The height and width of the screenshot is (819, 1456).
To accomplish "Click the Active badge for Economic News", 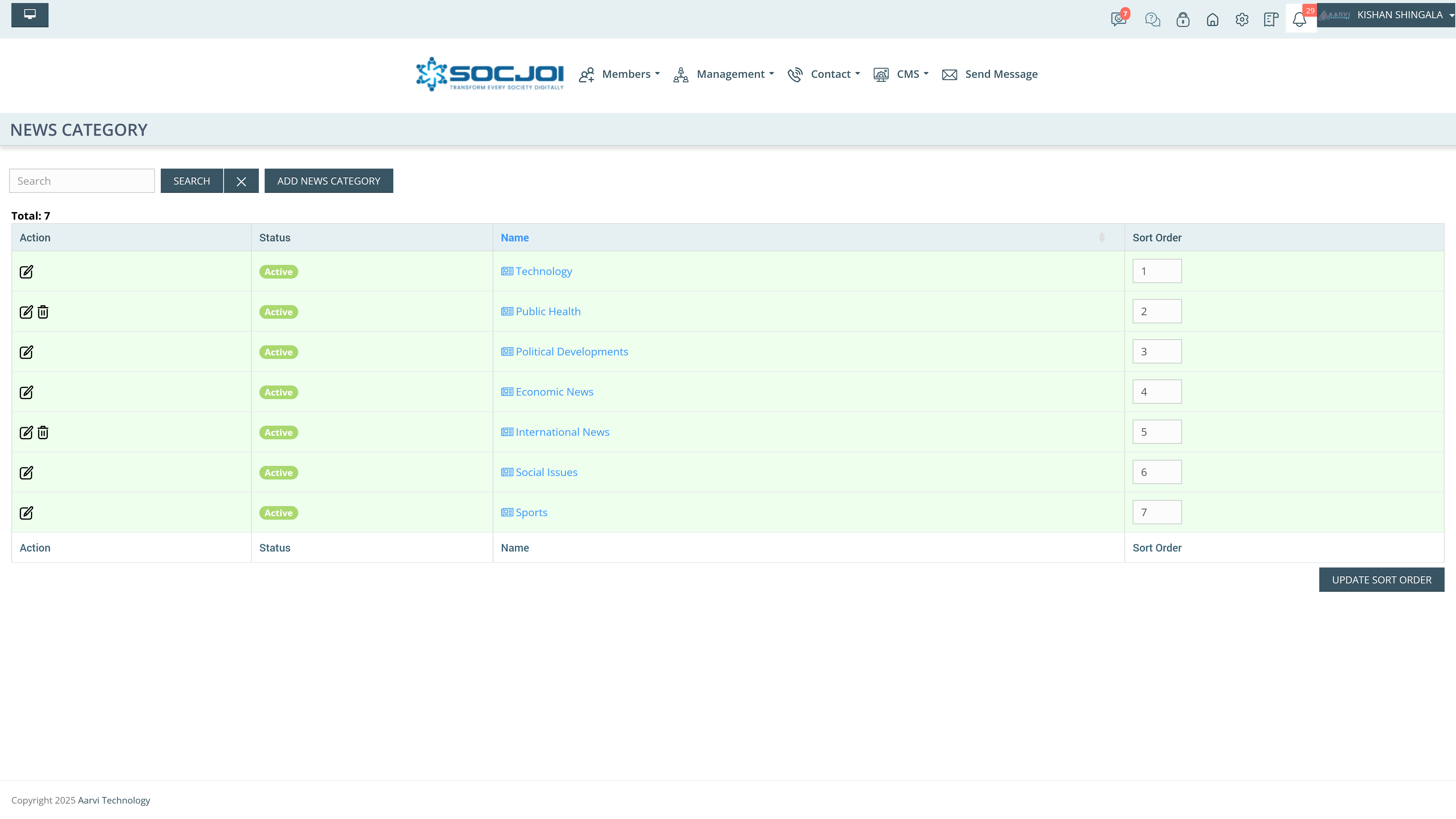I will pyautogui.click(x=279, y=392).
